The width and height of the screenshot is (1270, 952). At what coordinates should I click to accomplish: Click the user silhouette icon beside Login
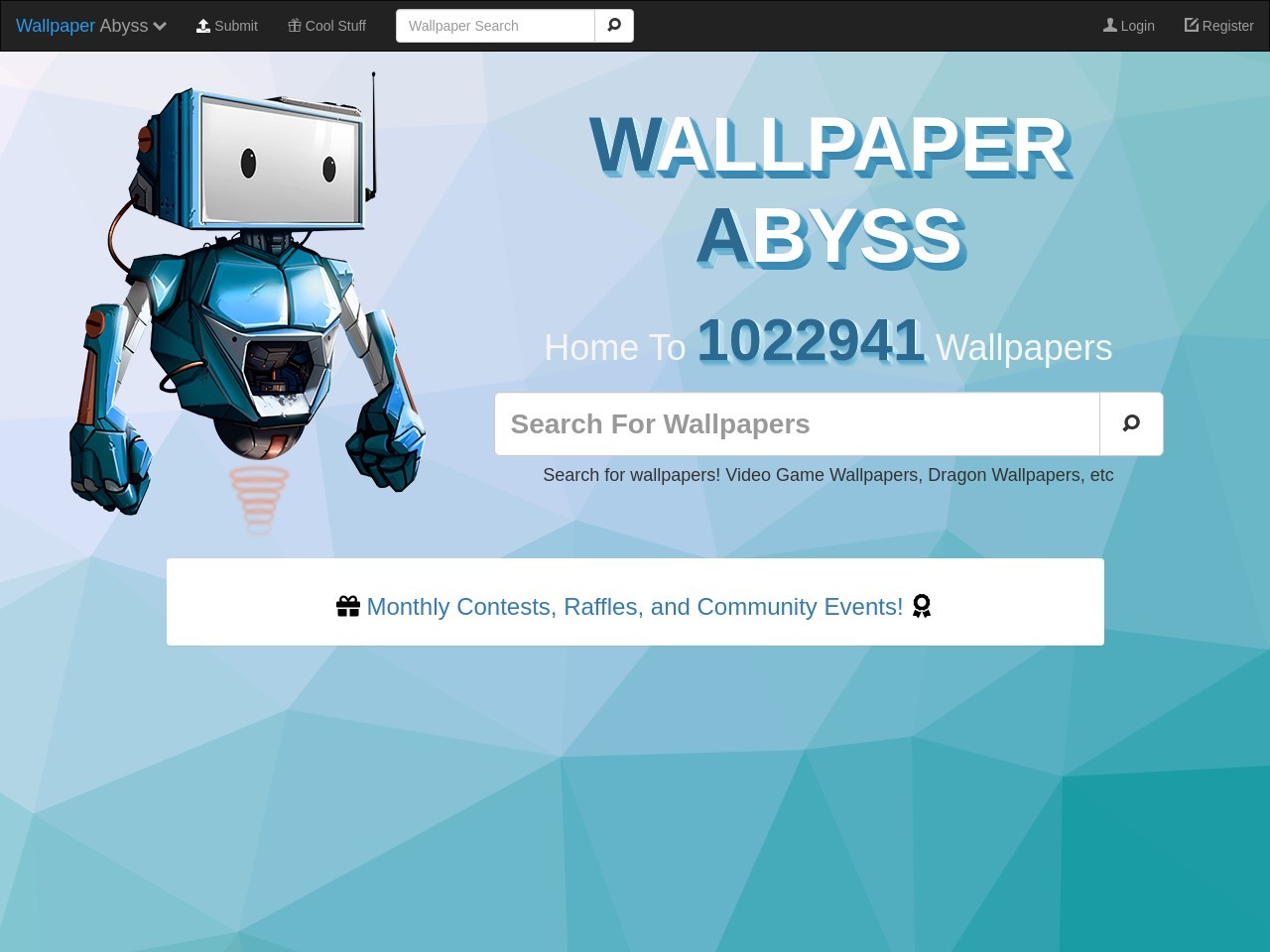coord(1110,26)
